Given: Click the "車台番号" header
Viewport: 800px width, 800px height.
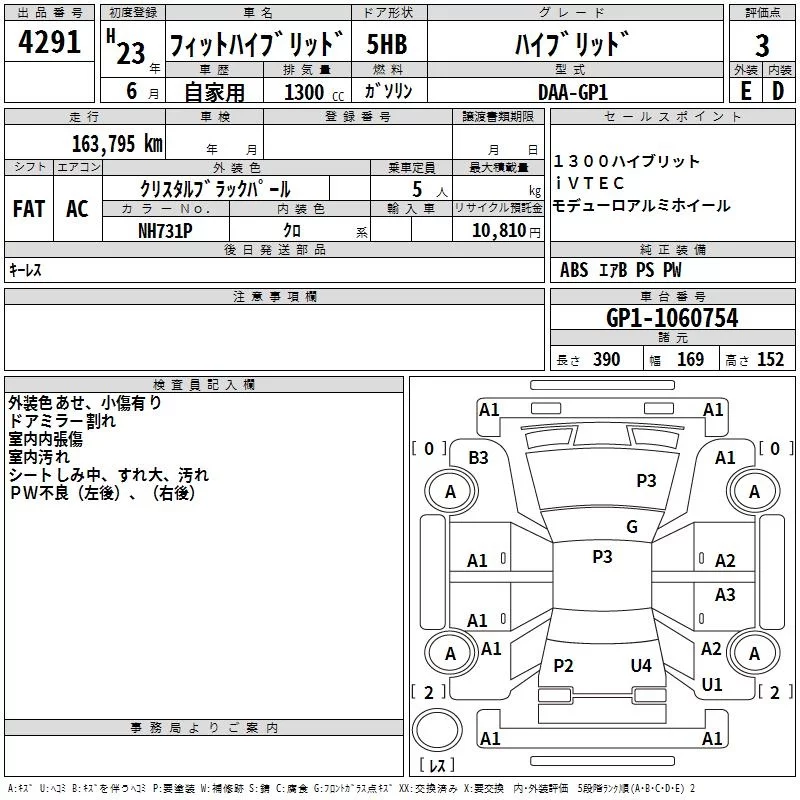Looking at the screenshot, I should tap(672, 297).
